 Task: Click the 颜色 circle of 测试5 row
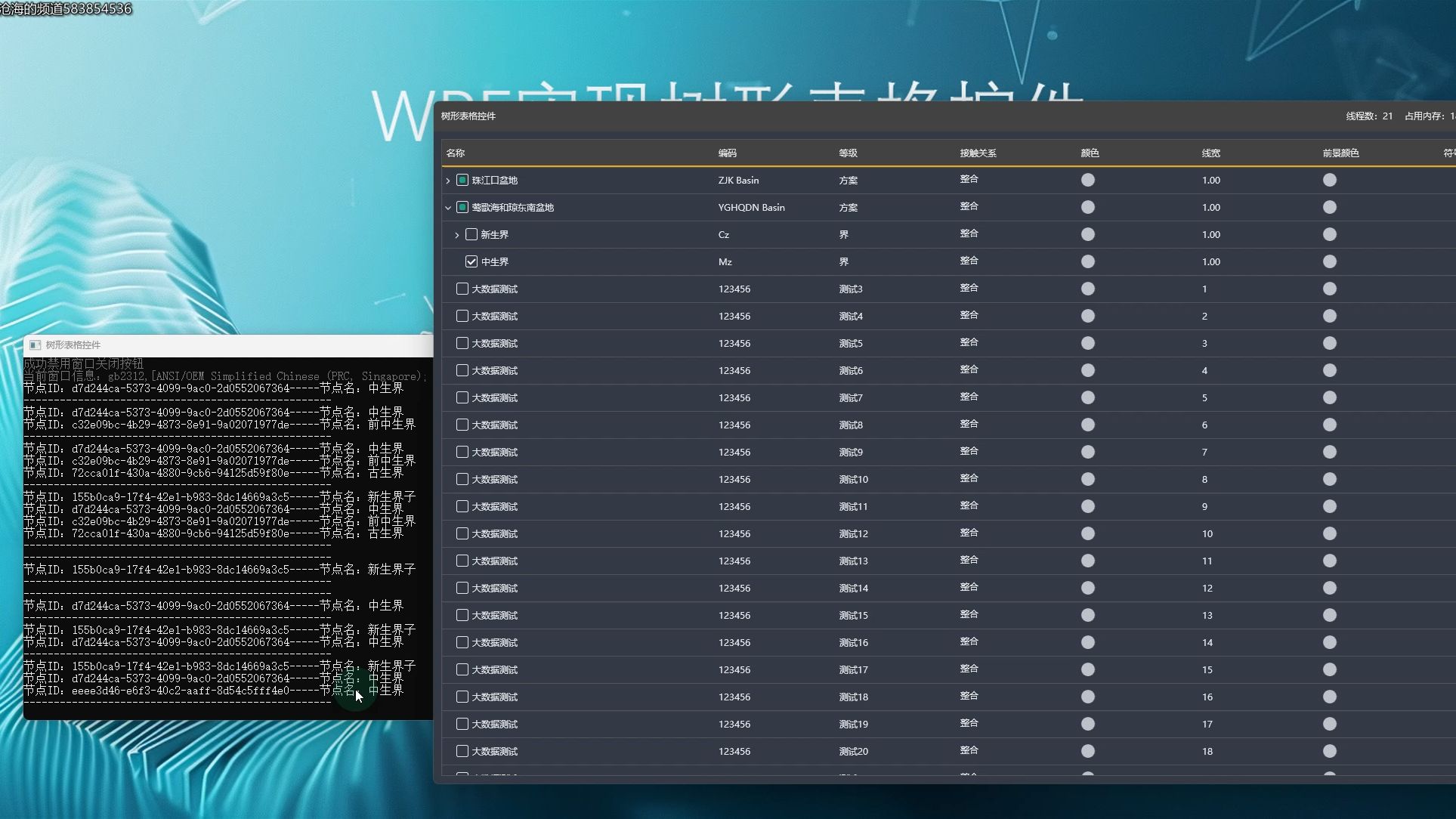click(1088, 343)
